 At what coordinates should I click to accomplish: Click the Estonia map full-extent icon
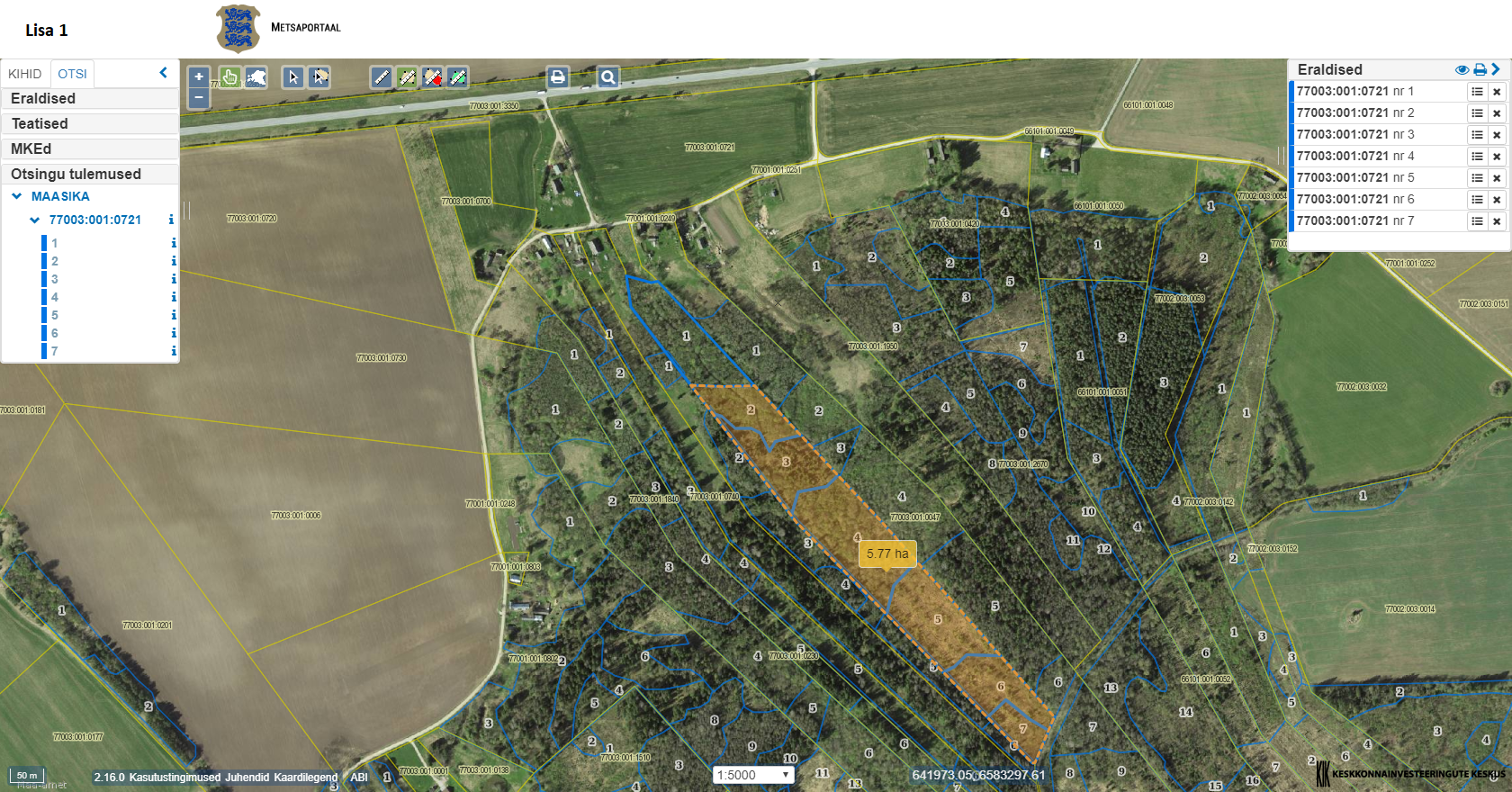click(256, 77)
